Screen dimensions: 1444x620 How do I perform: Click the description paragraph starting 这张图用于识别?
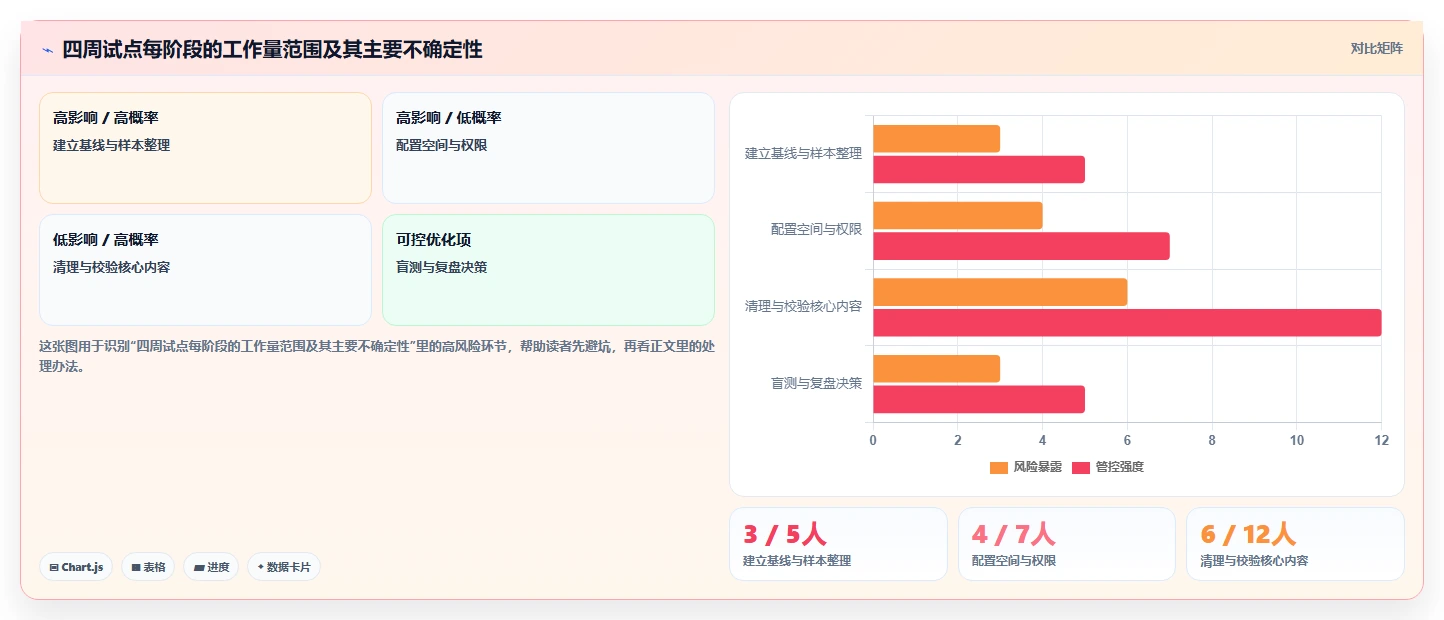377,355
